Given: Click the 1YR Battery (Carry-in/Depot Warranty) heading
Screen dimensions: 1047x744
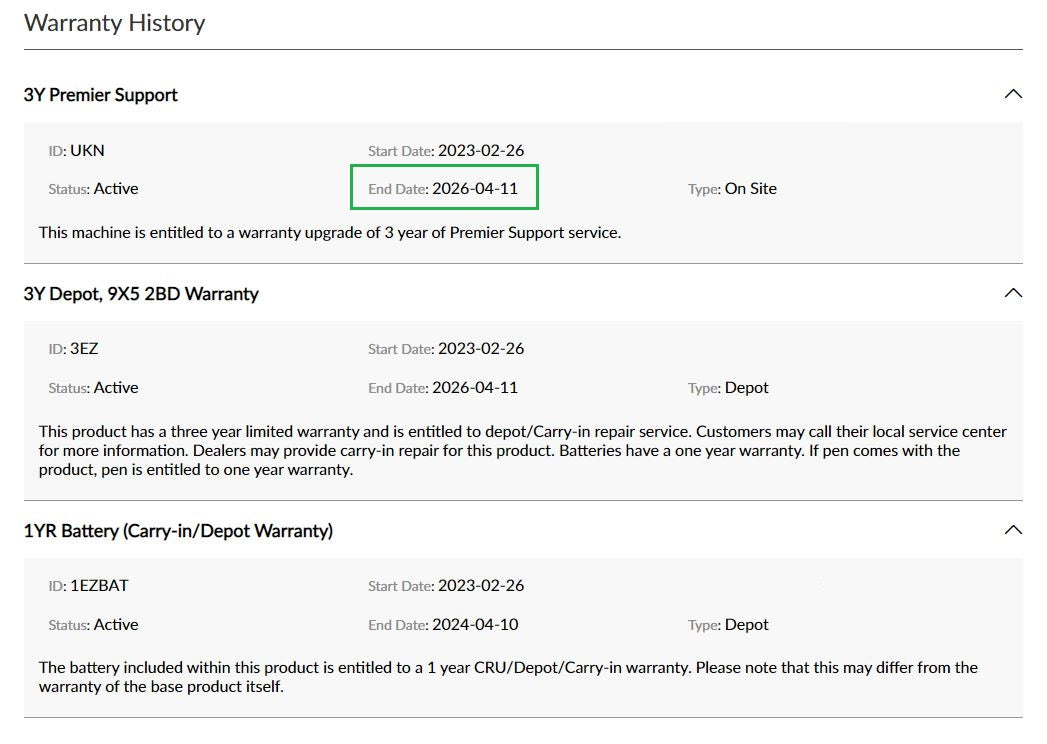Looking at the screenshot, I should click(x=176, y=530).
